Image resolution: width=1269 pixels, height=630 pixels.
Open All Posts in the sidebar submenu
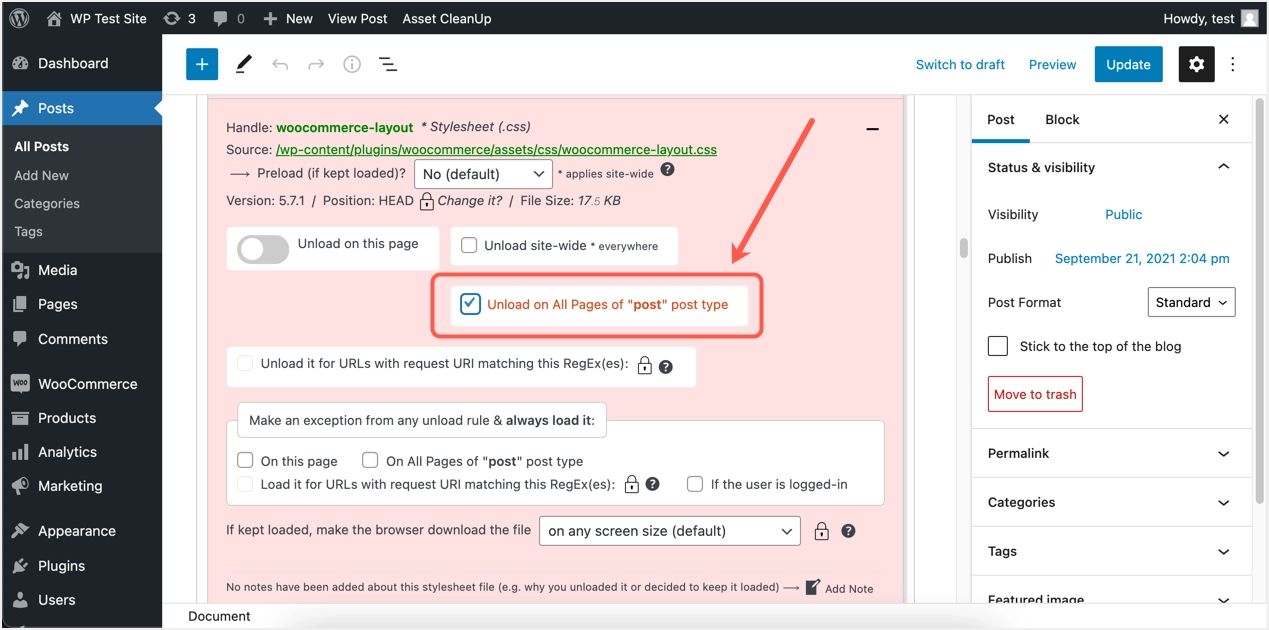coord(42,146)
